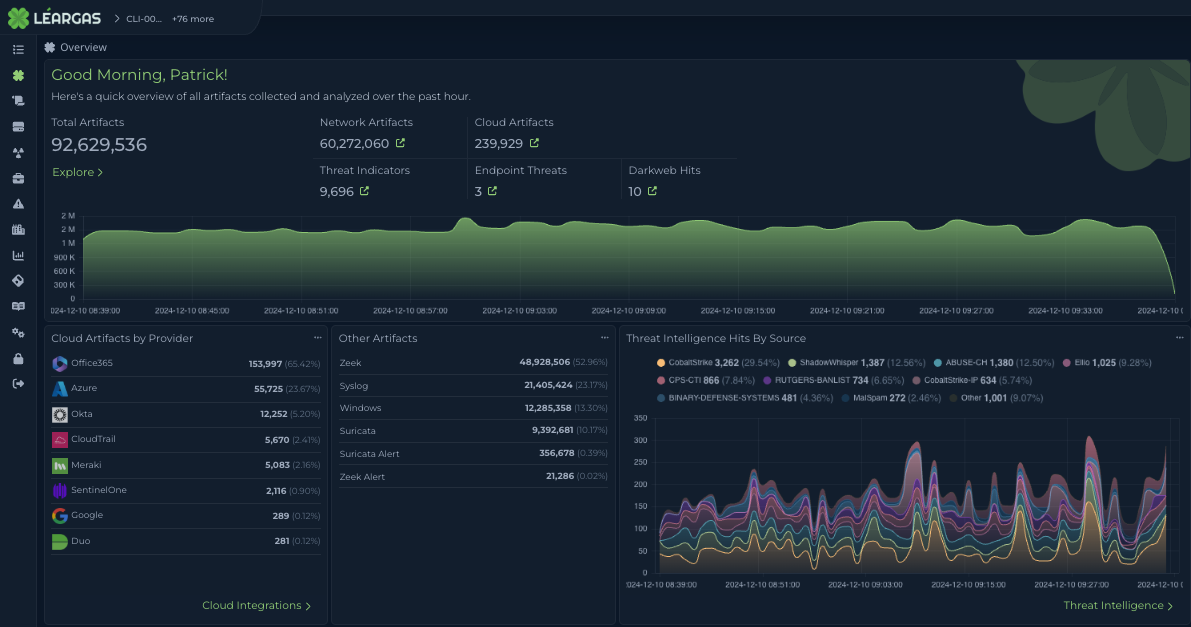Screen dimensions: 1191x627
Task: Open the warning triangle alerts icon
Action: 18,204
